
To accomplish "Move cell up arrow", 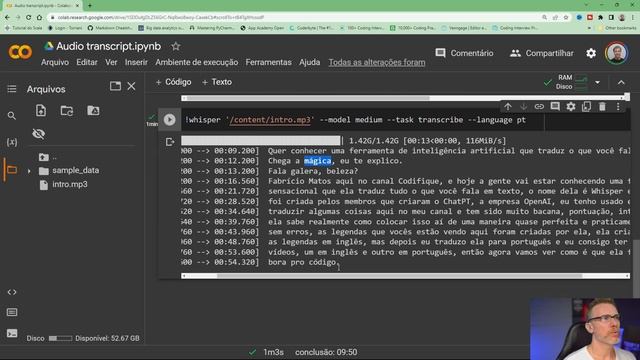I will tap(508, 107).
